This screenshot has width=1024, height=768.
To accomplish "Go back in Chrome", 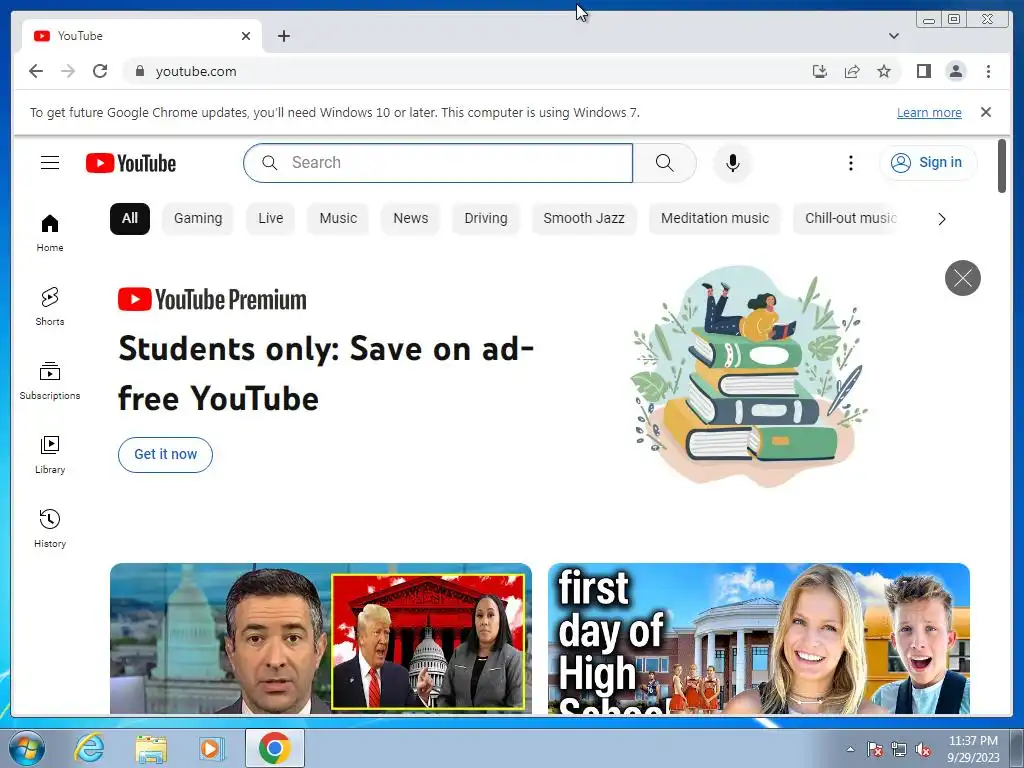I will pos(36,71).
